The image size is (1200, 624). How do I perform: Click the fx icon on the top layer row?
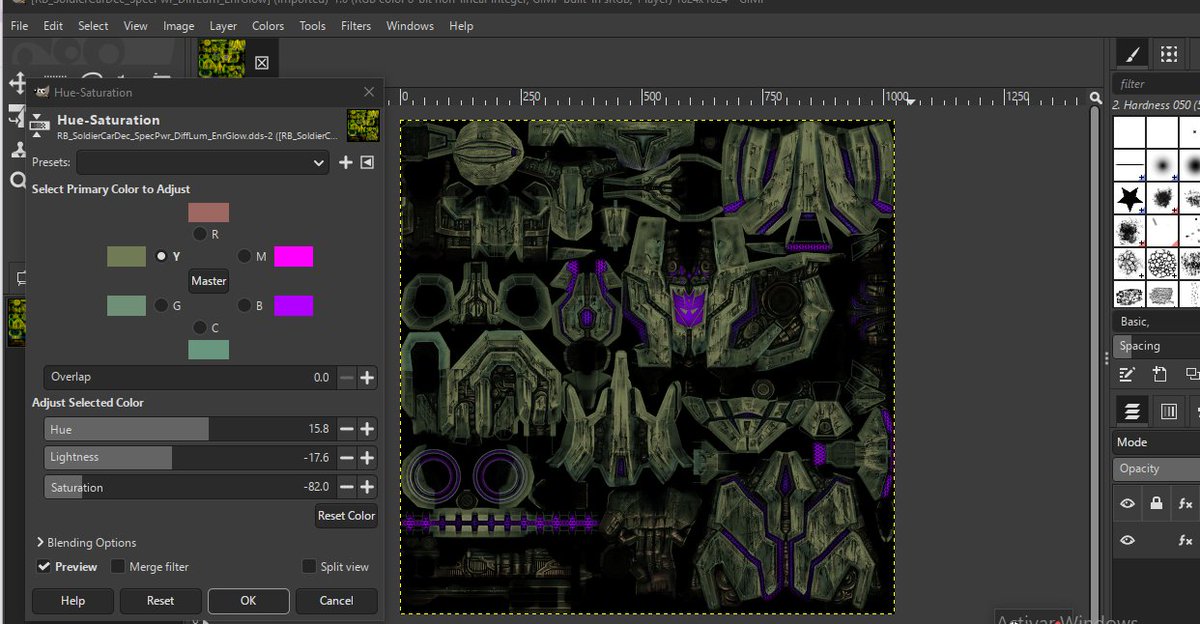pos(1186,503)
